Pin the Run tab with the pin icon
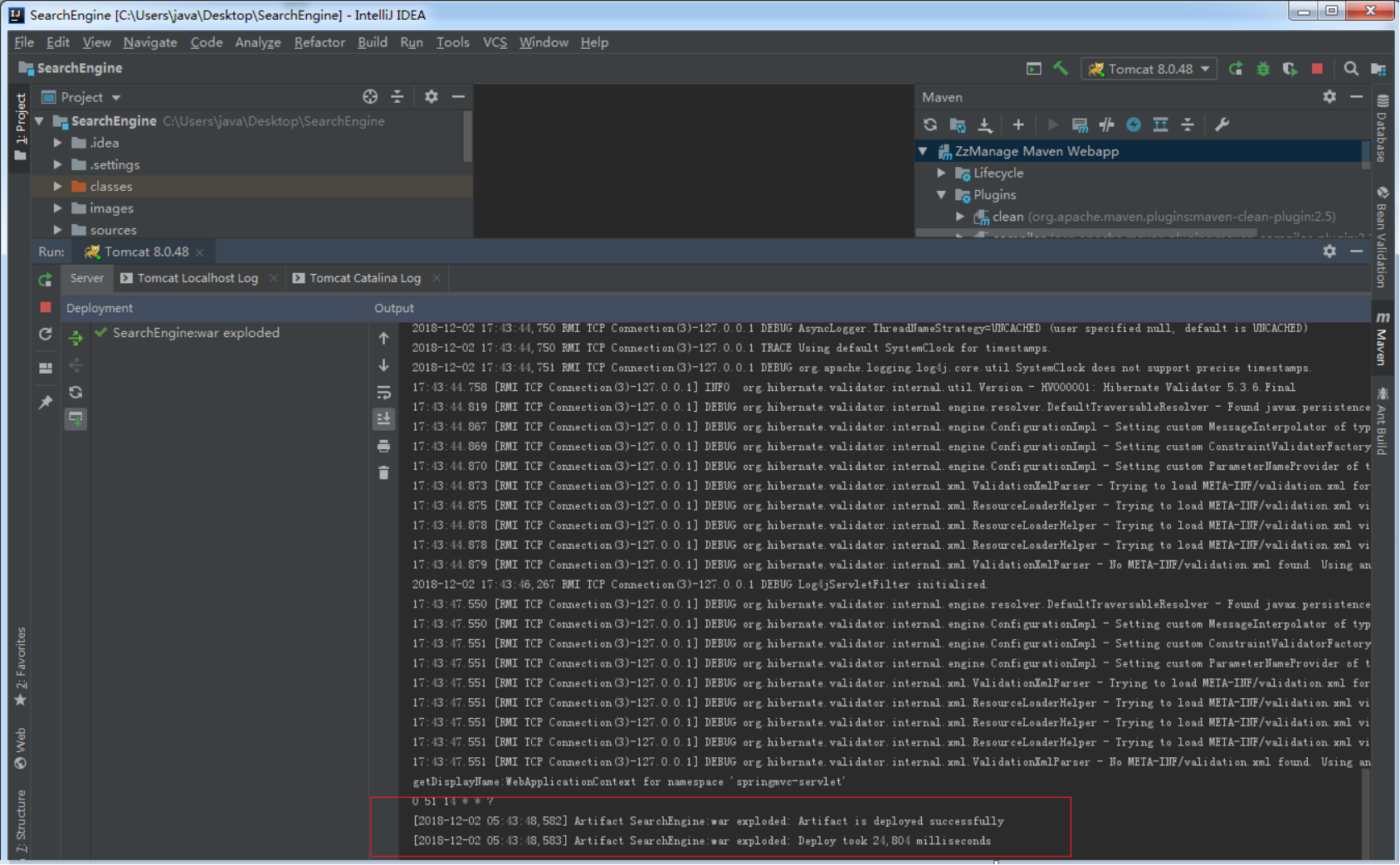 pyautogui.click(x=46, y=403)
